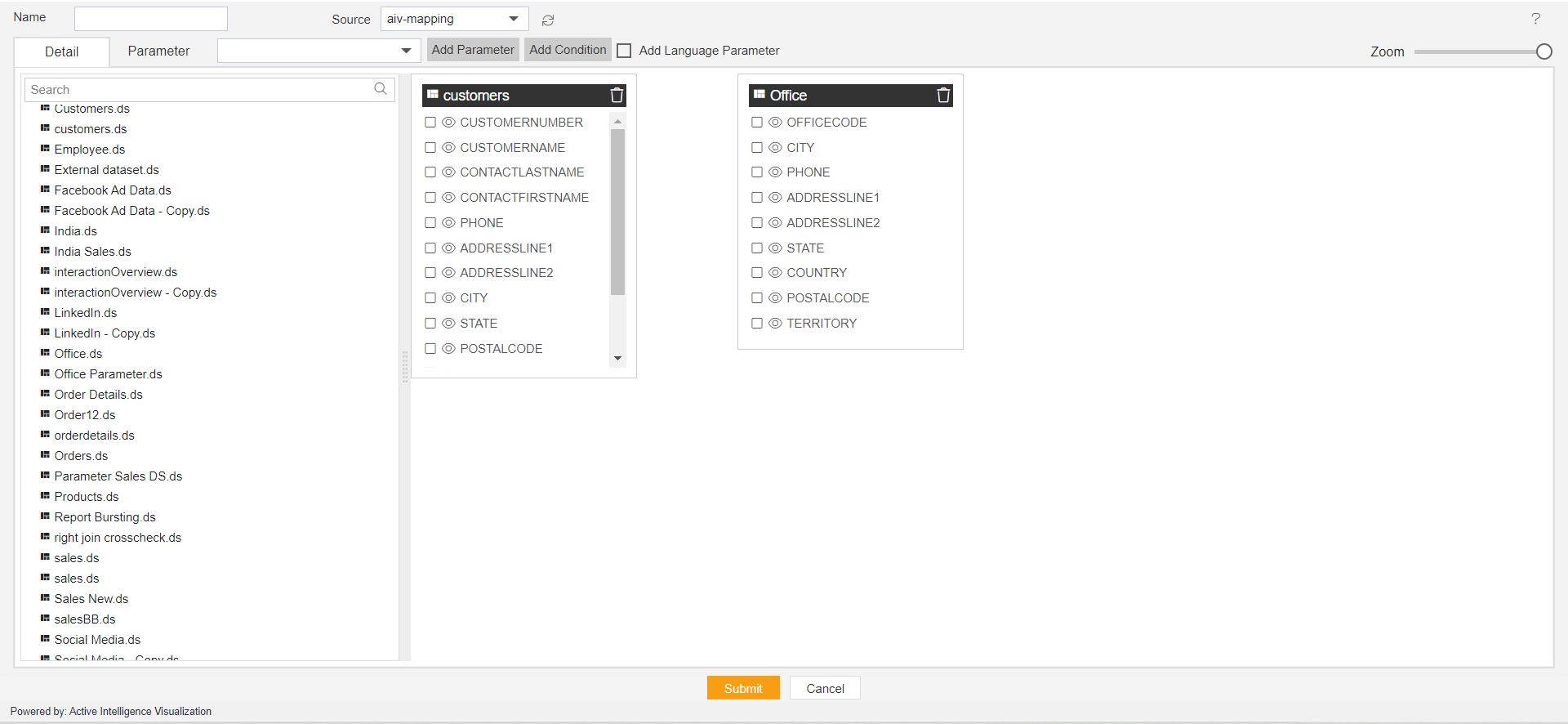Select salesBB.ds dataset
The width and height of the screenshot is (1568, 724).
[x=85, y=619]
